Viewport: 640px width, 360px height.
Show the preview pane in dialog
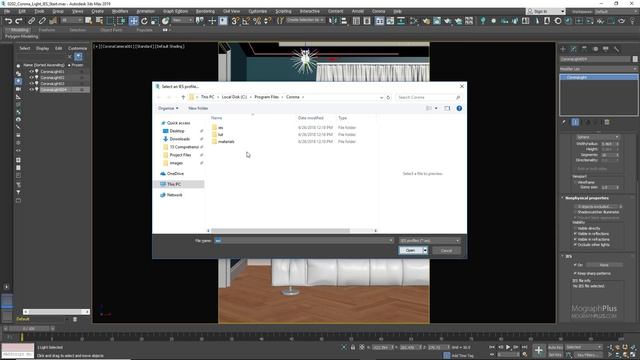click(x=447, y=108)
